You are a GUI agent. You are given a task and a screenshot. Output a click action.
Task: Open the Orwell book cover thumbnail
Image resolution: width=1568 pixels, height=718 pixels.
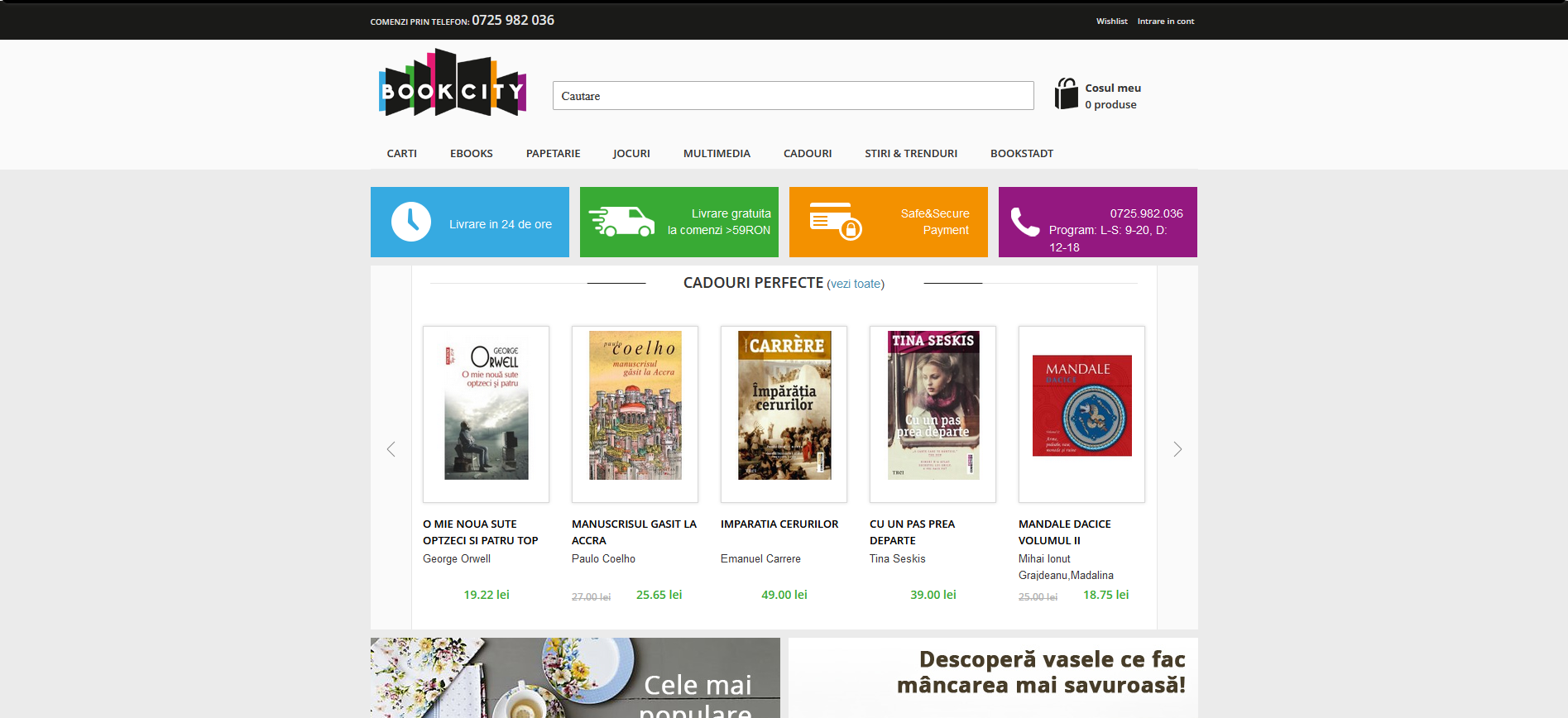tap(486, 413)
